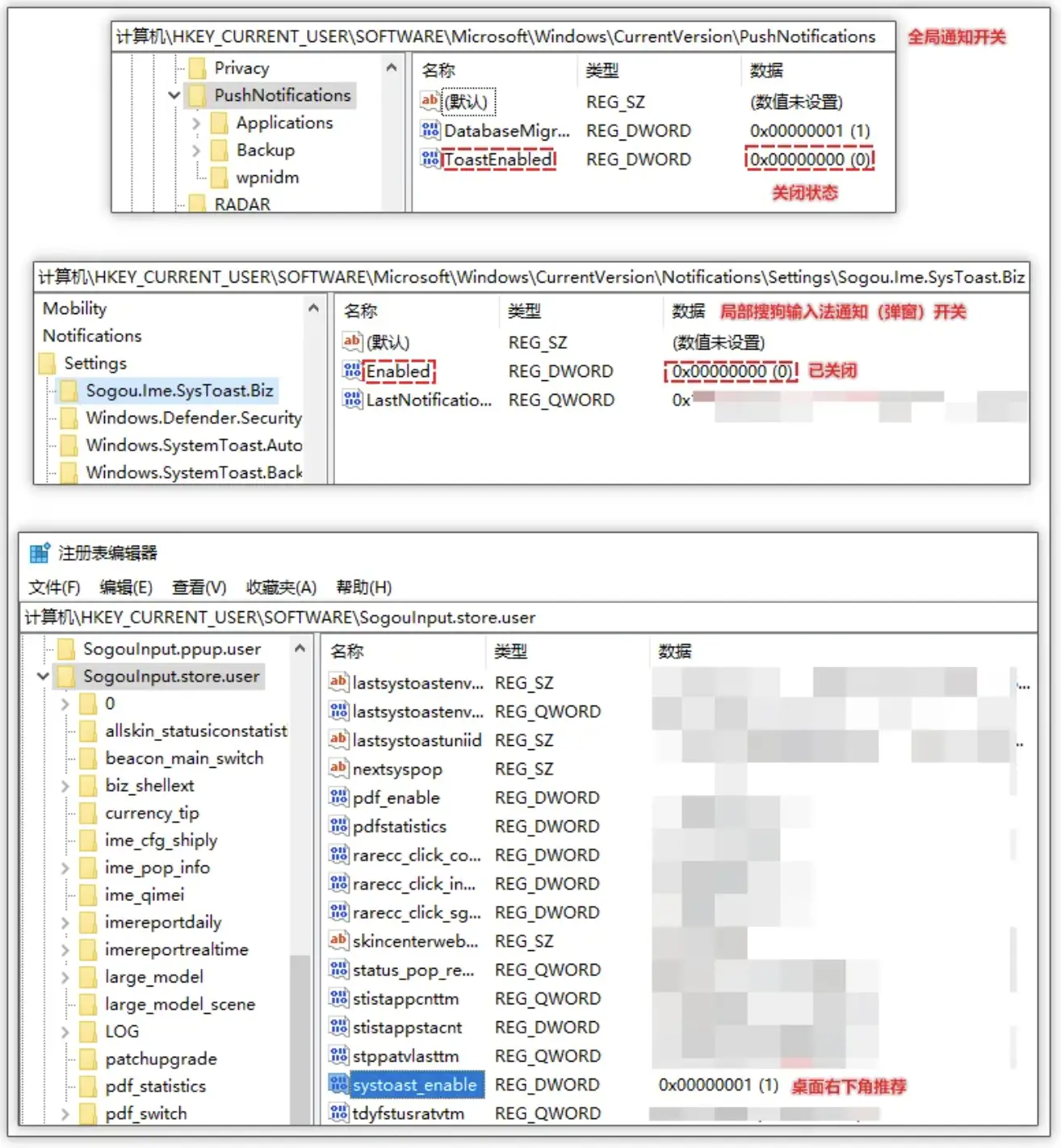Expand the ime_pop_info key

pos(65,868)
